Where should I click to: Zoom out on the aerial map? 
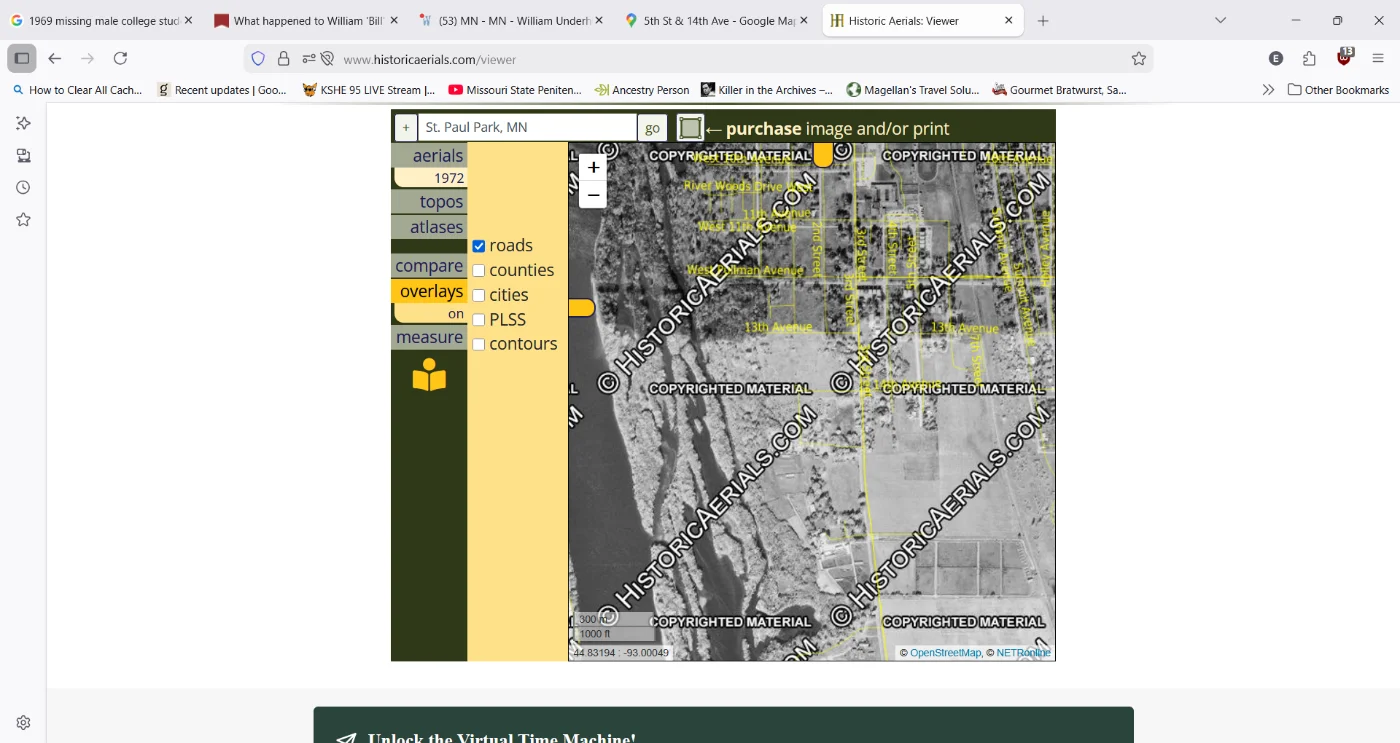pyautogui.click(x=593, y=195)
